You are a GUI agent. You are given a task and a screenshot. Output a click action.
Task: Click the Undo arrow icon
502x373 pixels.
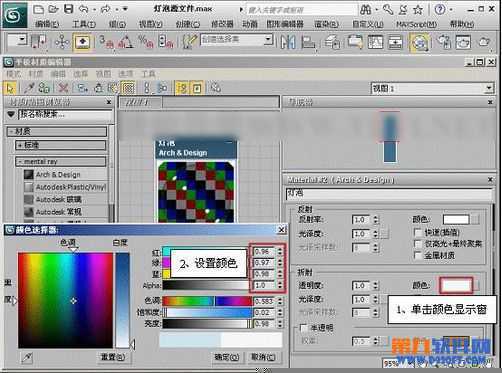pos(83,9)
